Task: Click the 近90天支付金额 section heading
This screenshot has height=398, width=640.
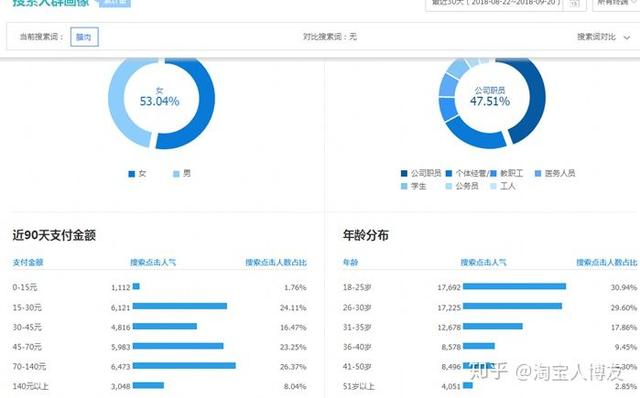Action: (54, 235)
